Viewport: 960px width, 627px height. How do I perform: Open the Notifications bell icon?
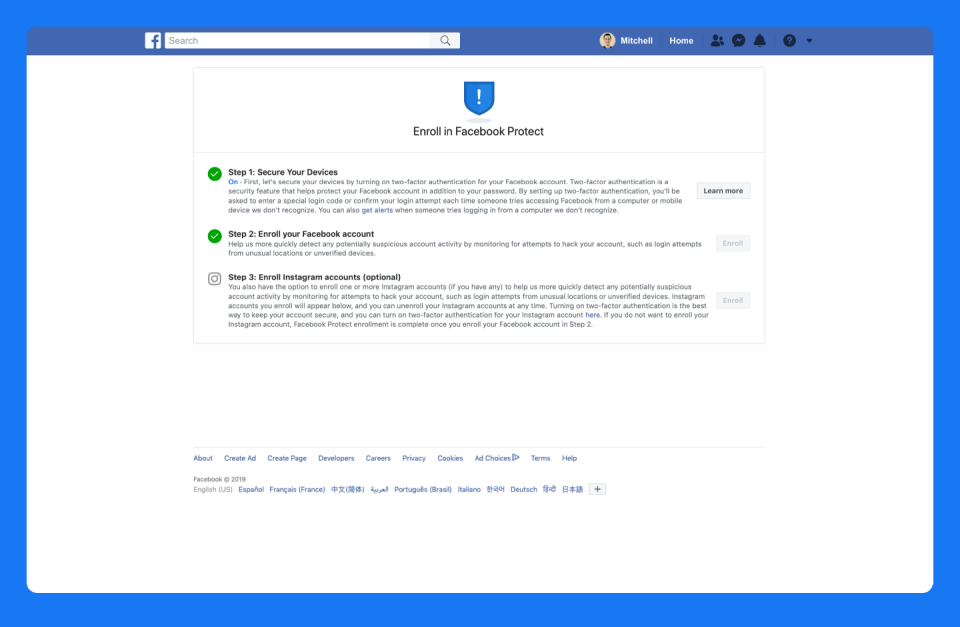point(760,41)
